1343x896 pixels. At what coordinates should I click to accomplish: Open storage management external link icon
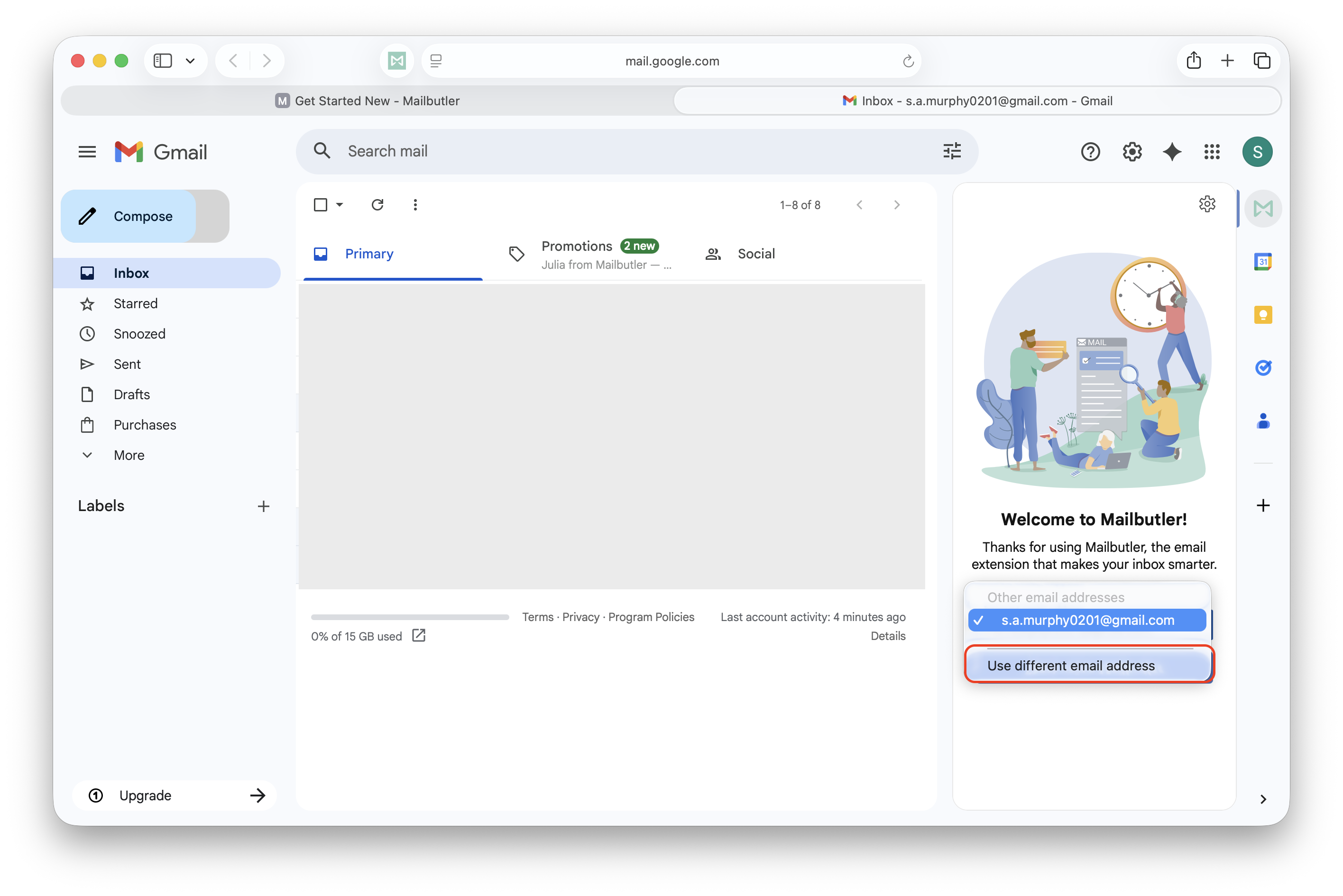pyautogui.click(x=418, y=635)
